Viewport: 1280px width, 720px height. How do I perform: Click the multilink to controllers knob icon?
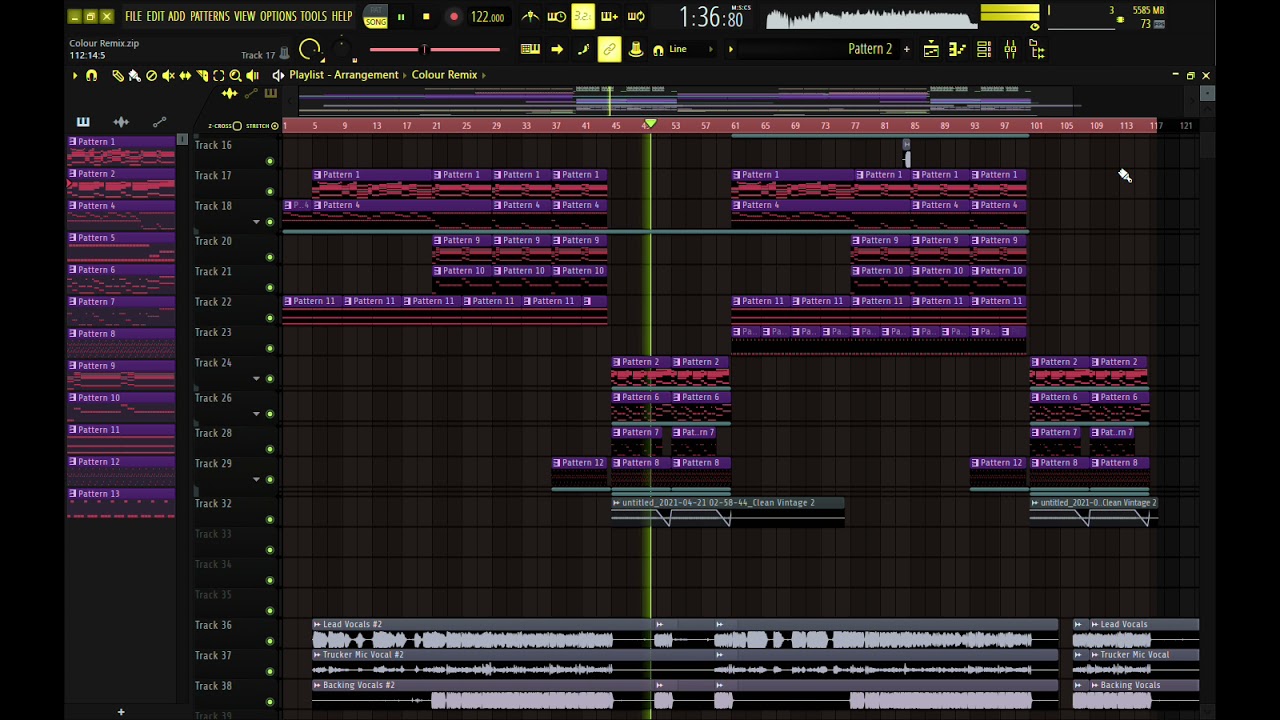pos(635,49)
